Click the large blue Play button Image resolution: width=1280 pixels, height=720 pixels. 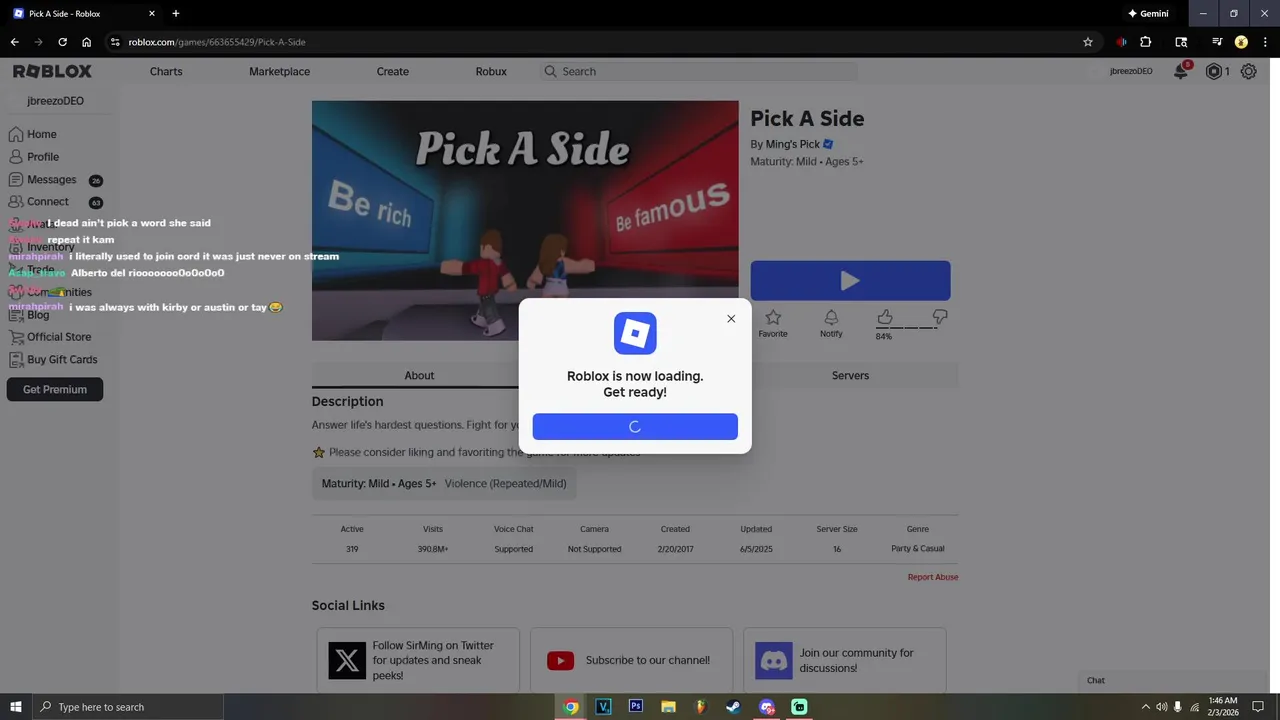[x=850, y=281]
